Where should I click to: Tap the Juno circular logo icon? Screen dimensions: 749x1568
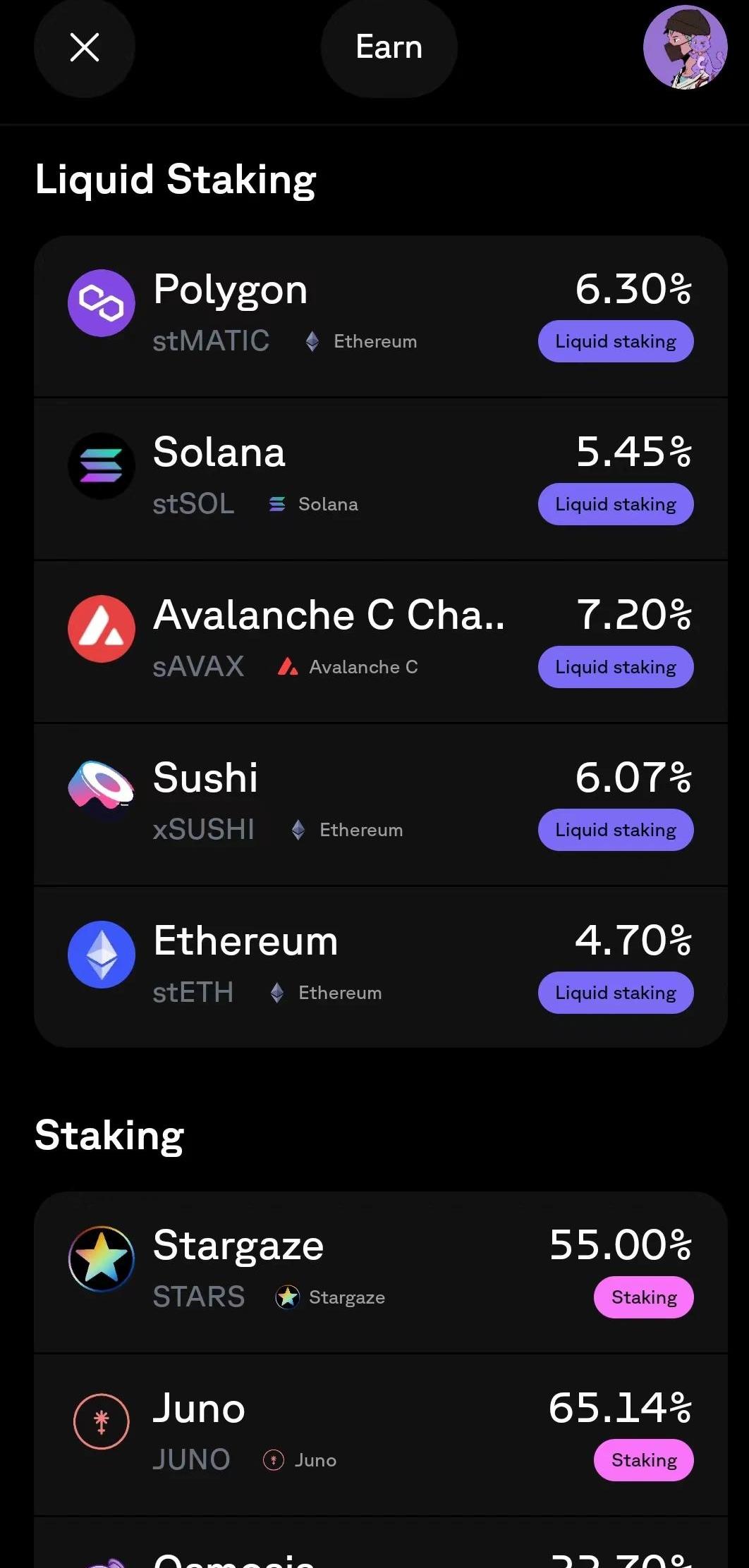tap(102, 1421)
